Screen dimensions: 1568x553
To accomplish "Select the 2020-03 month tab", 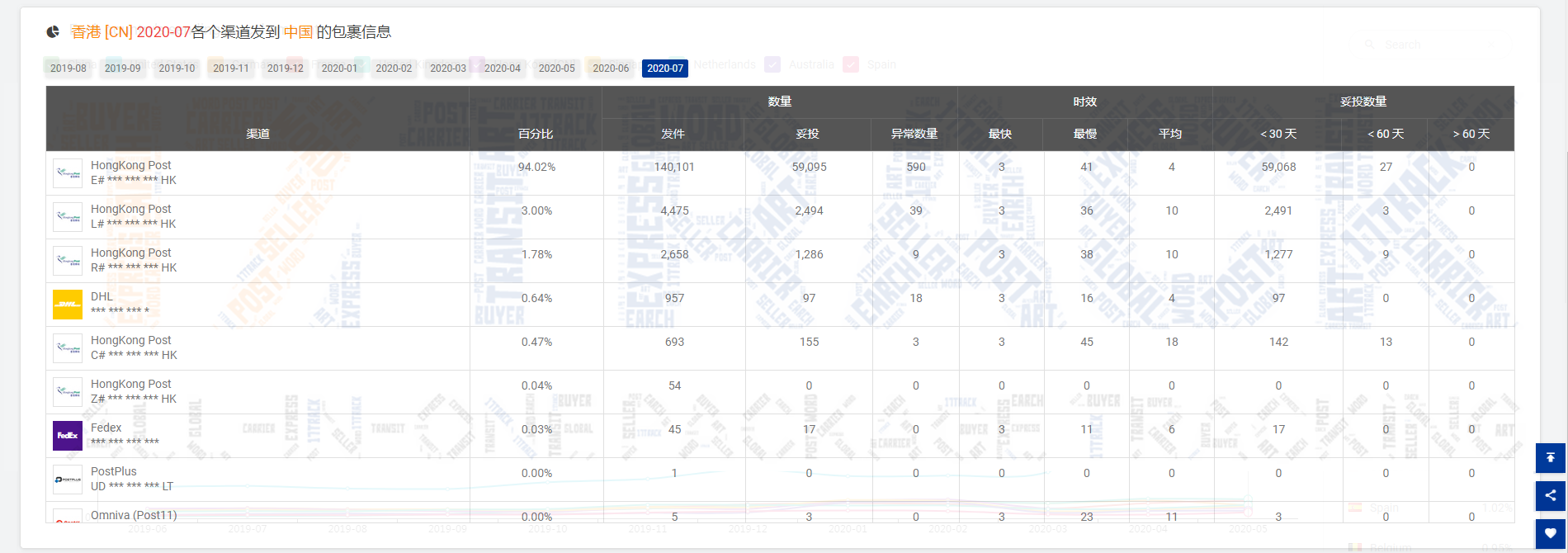I will [448, 69].
